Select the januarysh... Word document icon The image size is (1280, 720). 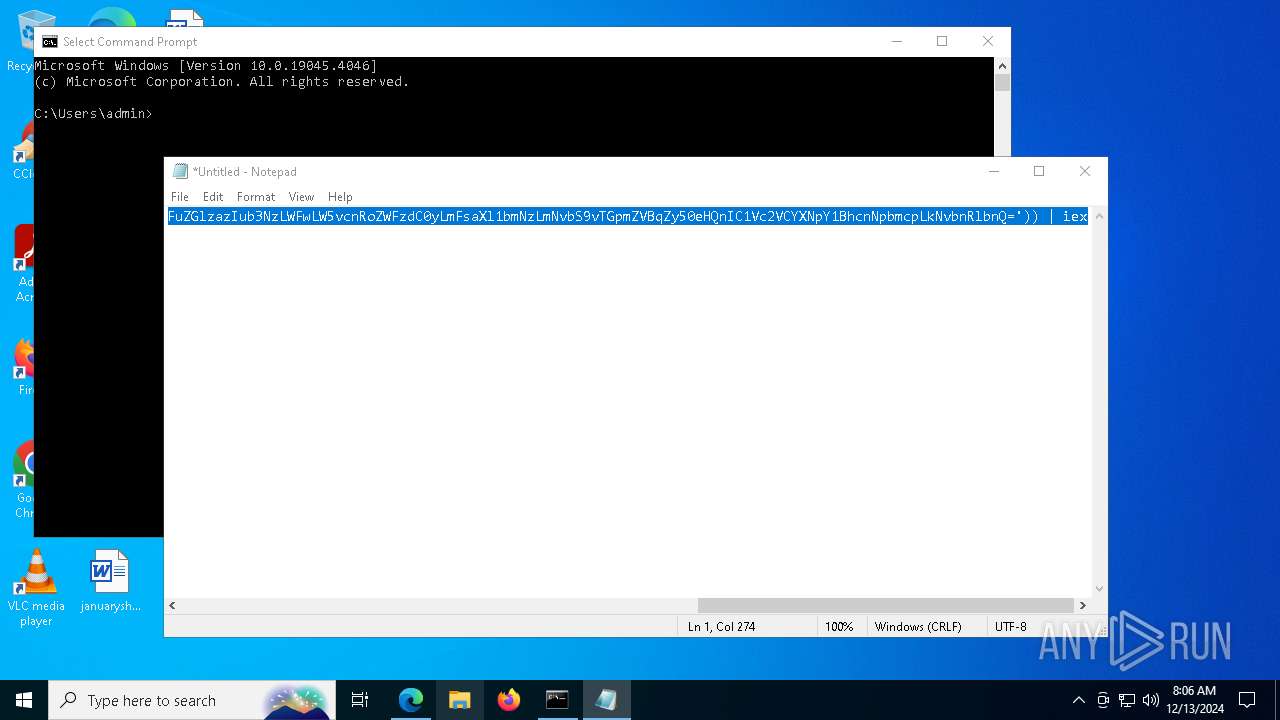point(110,581)
